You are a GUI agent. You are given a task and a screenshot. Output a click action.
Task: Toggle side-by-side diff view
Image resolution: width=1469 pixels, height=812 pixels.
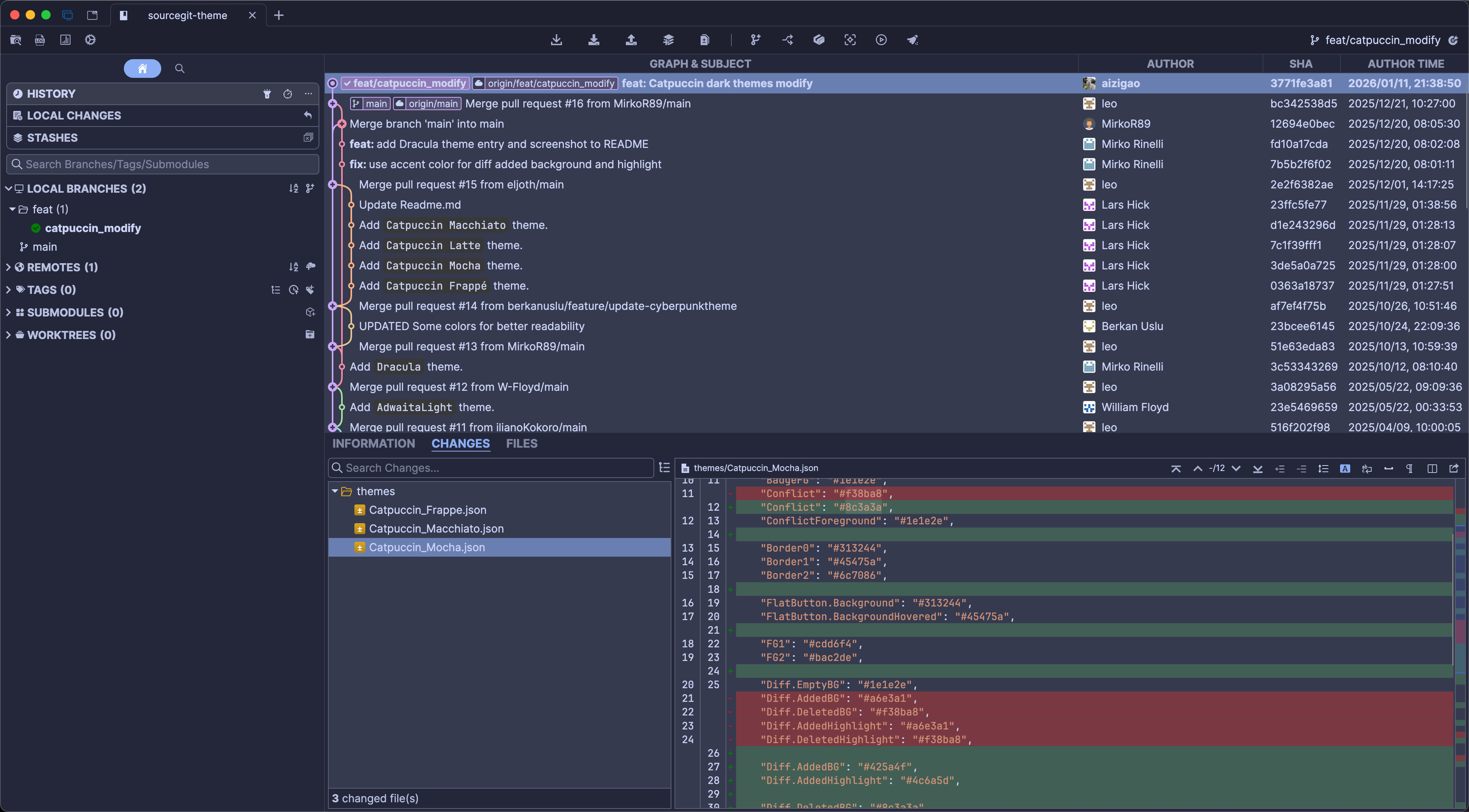[x=1432, y=468]
